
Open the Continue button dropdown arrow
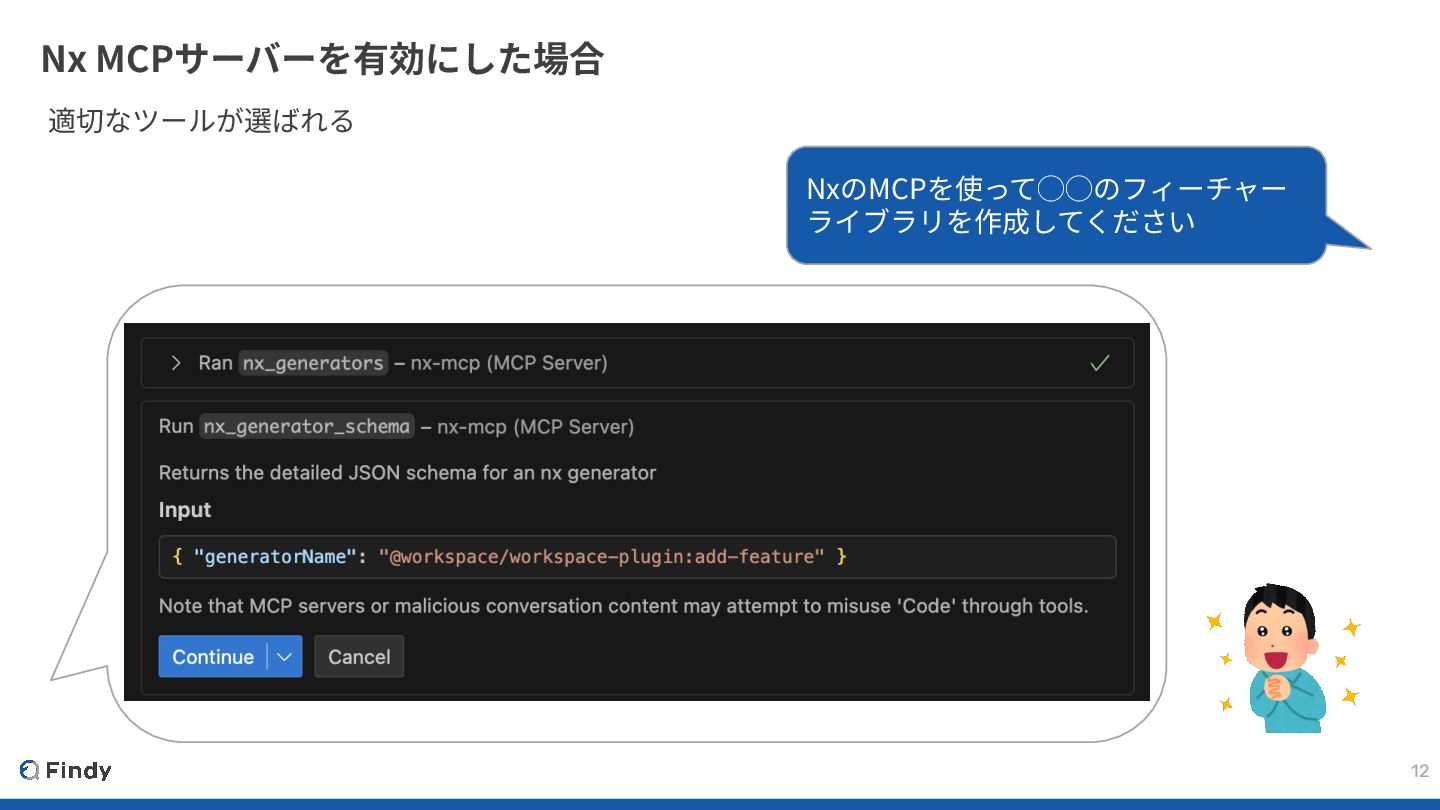[x=285, y=657]
